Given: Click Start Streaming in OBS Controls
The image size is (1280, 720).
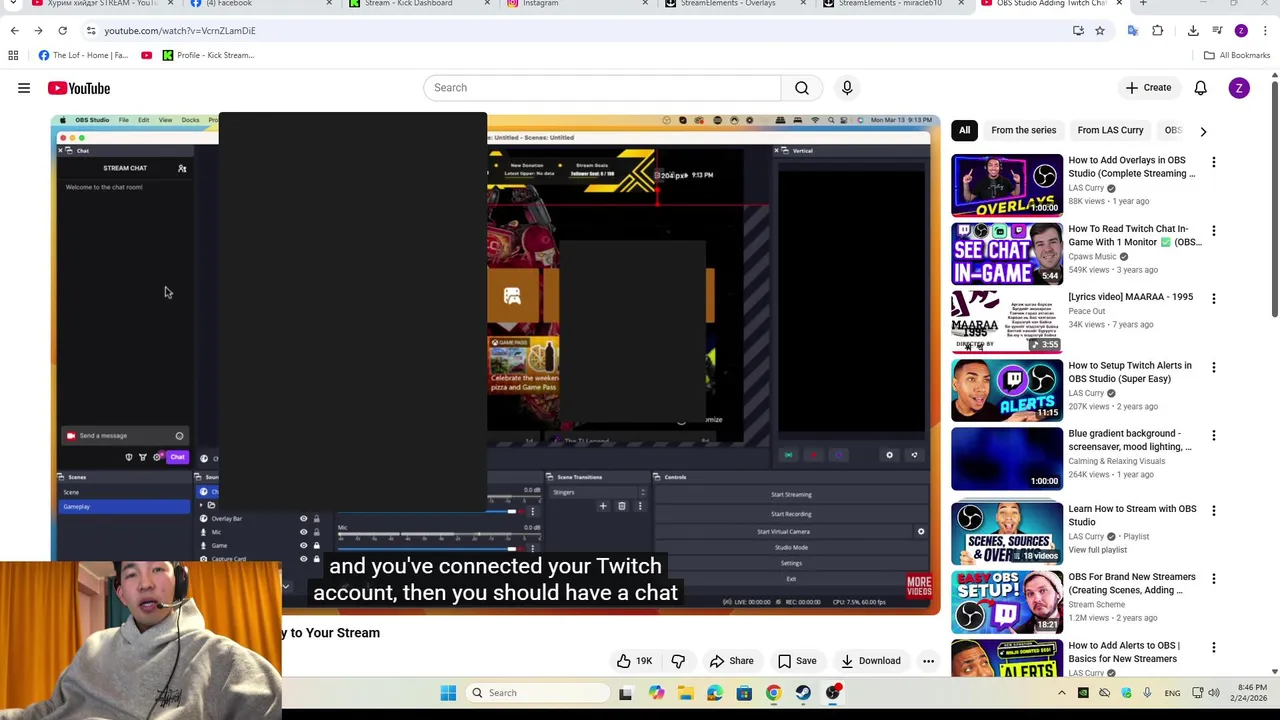Looking at the screenshot, I should pos(791,495).
